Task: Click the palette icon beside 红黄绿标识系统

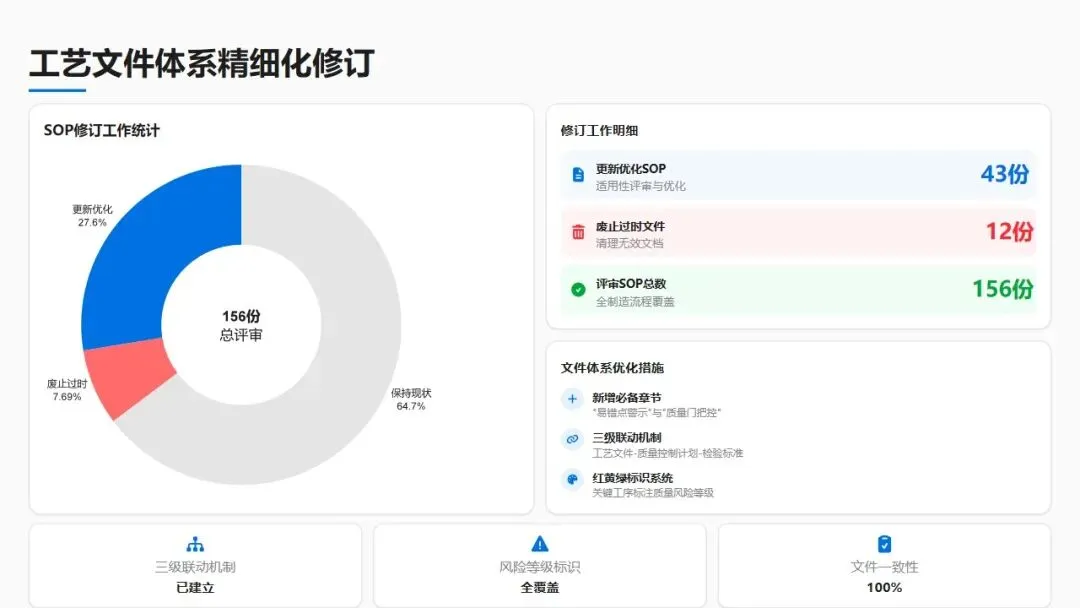Action: tap(572, 479)
